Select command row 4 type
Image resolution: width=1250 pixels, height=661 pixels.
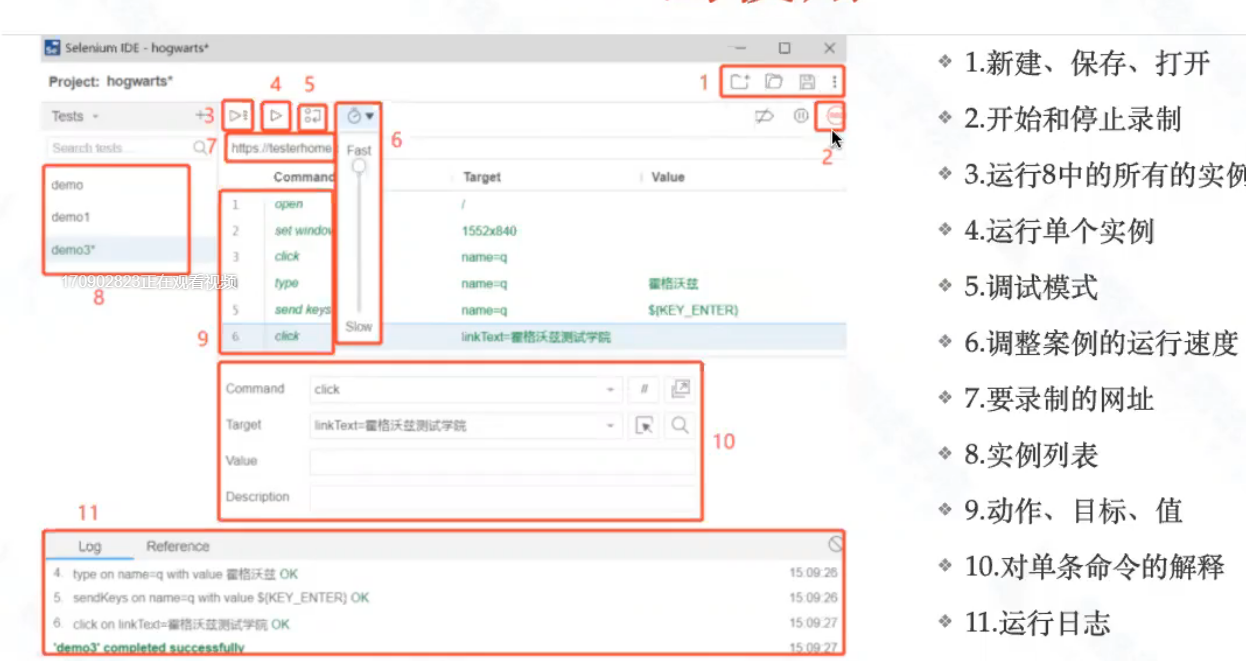[532, 284]
